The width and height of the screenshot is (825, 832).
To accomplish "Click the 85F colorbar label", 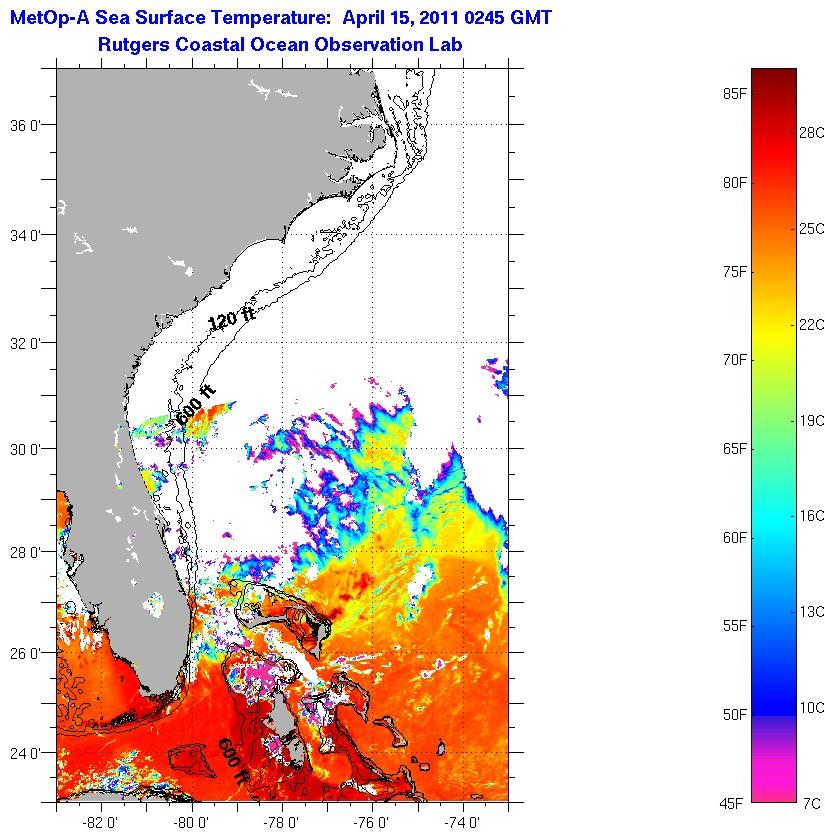I will click(734, 94).
